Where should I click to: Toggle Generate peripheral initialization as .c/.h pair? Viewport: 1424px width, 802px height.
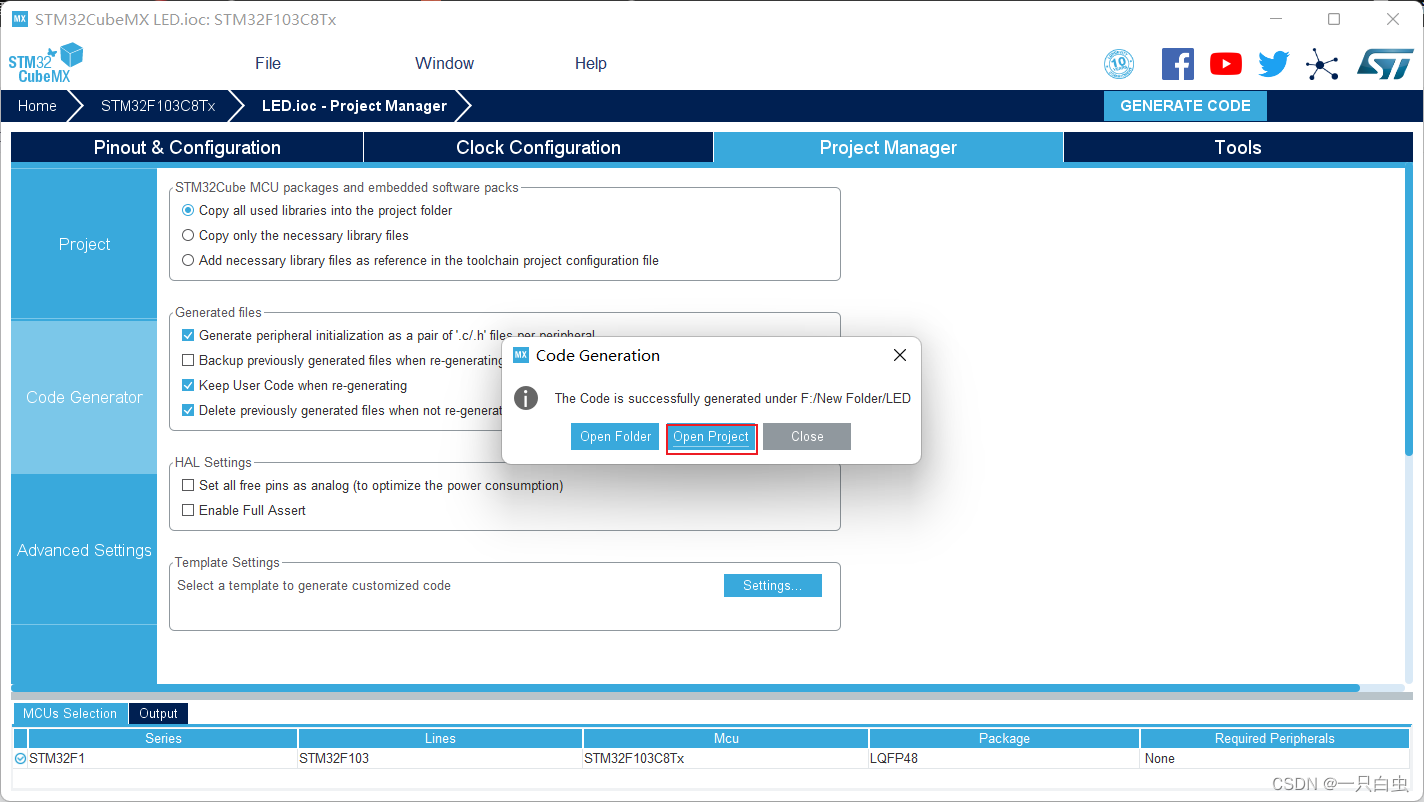(x=188, y=336)
